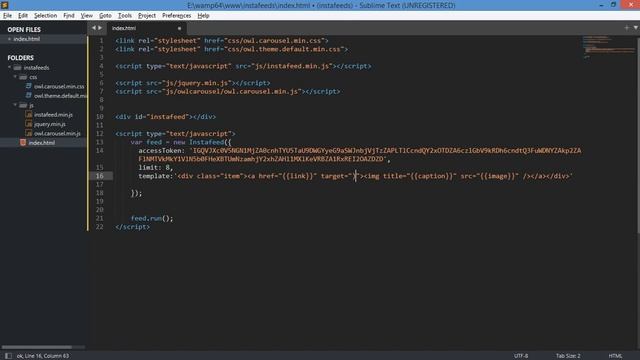Open instafeed.min.js in sidebar

[53, 115]
